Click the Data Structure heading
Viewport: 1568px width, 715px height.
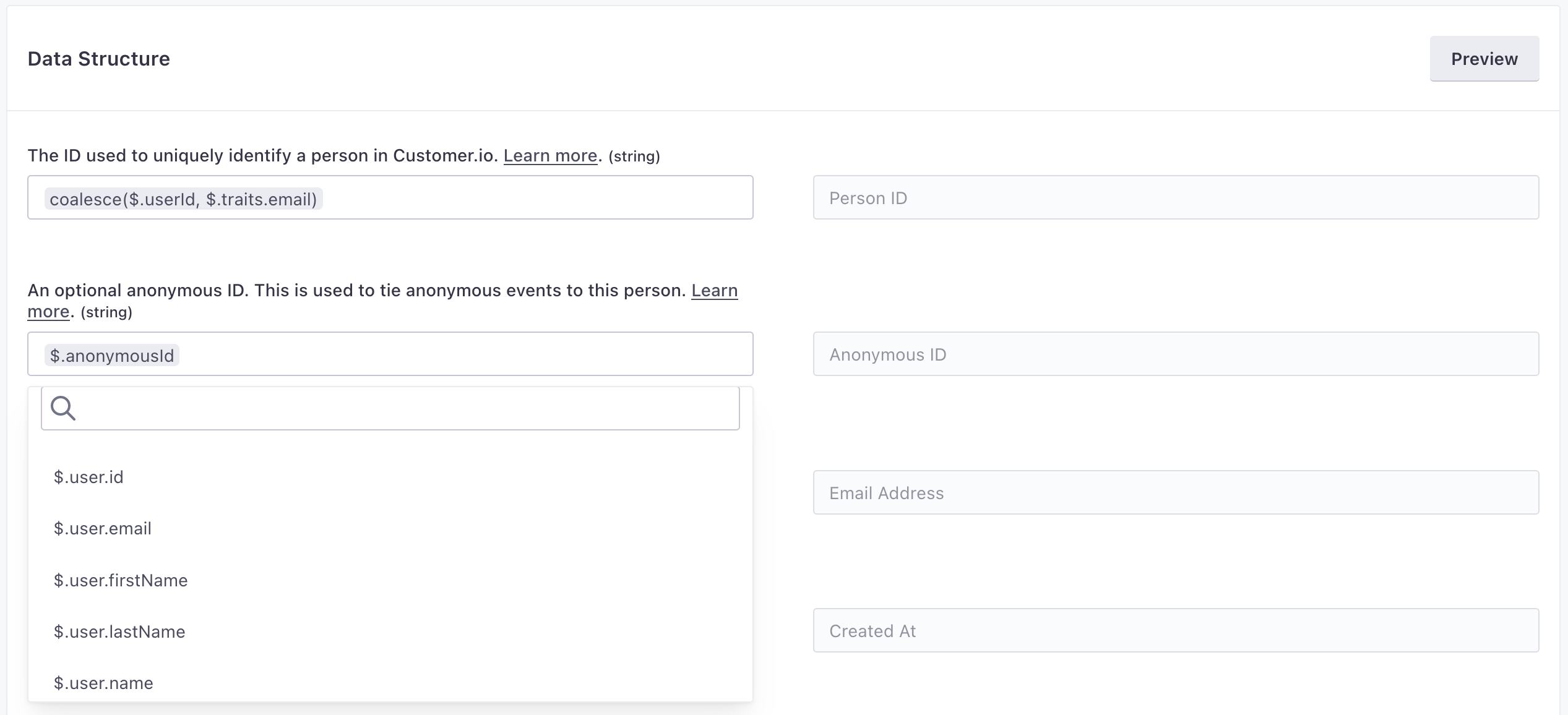pyautogui.click(x=99, y=59)
